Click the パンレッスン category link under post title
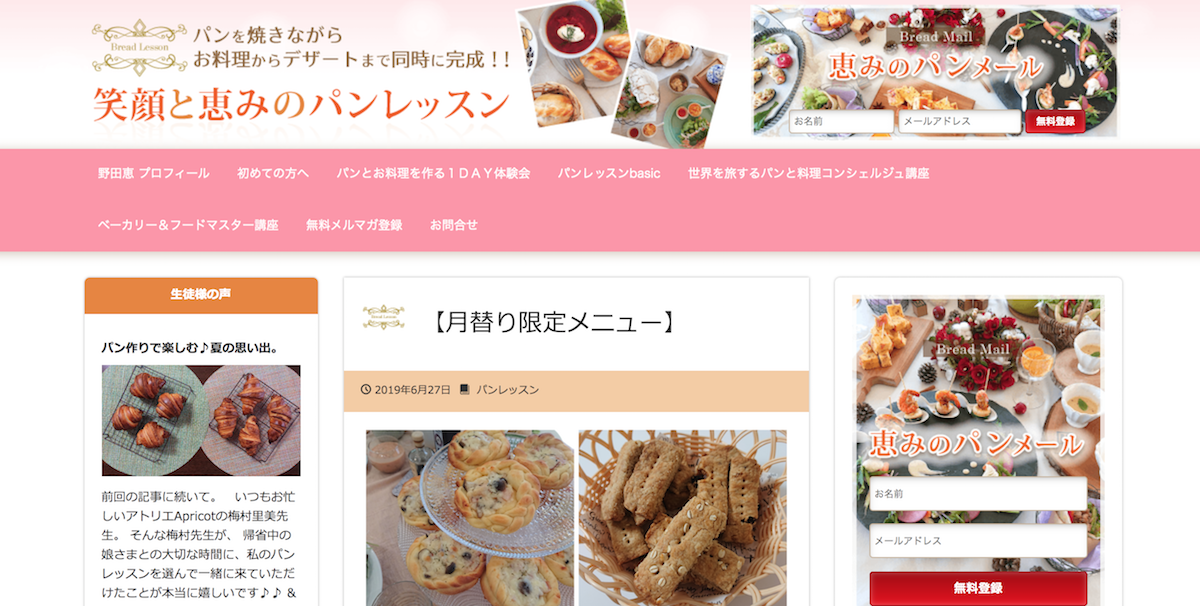This screenshot has width=1200, height=606. 507,390
